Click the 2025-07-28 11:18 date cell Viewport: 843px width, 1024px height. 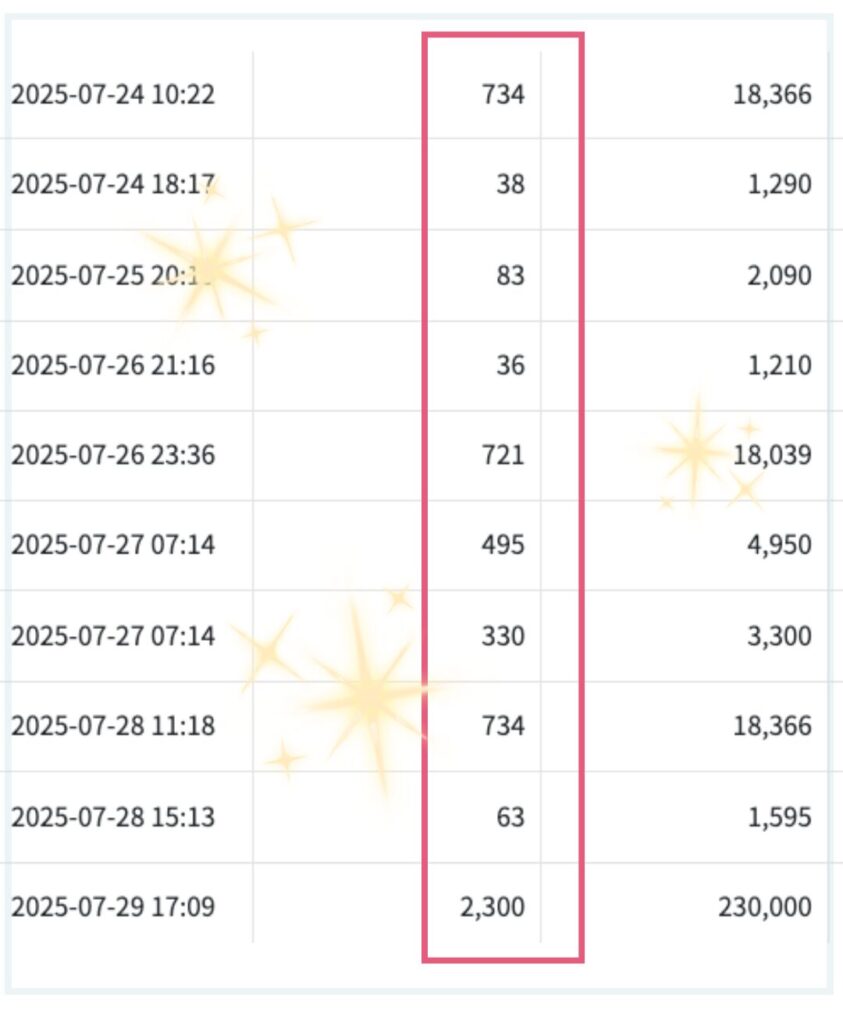click(x=113, y=726)
